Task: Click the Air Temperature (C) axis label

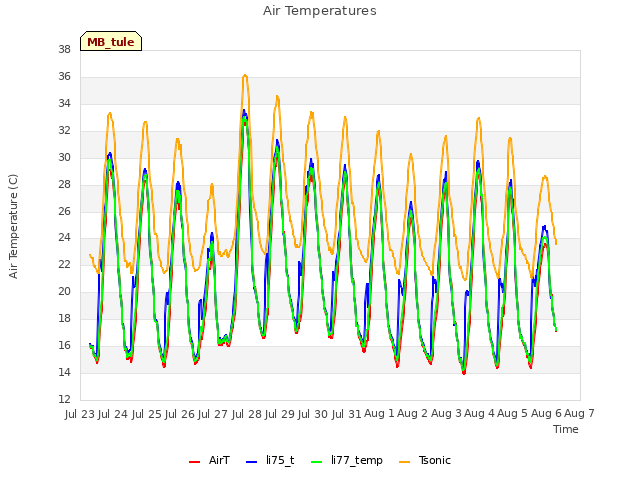Action: click(x=13, y=227)
